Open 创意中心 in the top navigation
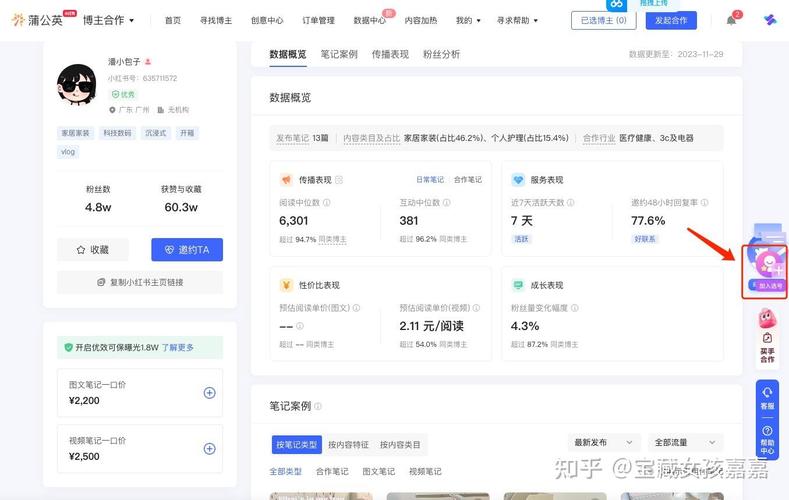The height and width of the screenshot is (500, 789). click(x=267, y=21)
